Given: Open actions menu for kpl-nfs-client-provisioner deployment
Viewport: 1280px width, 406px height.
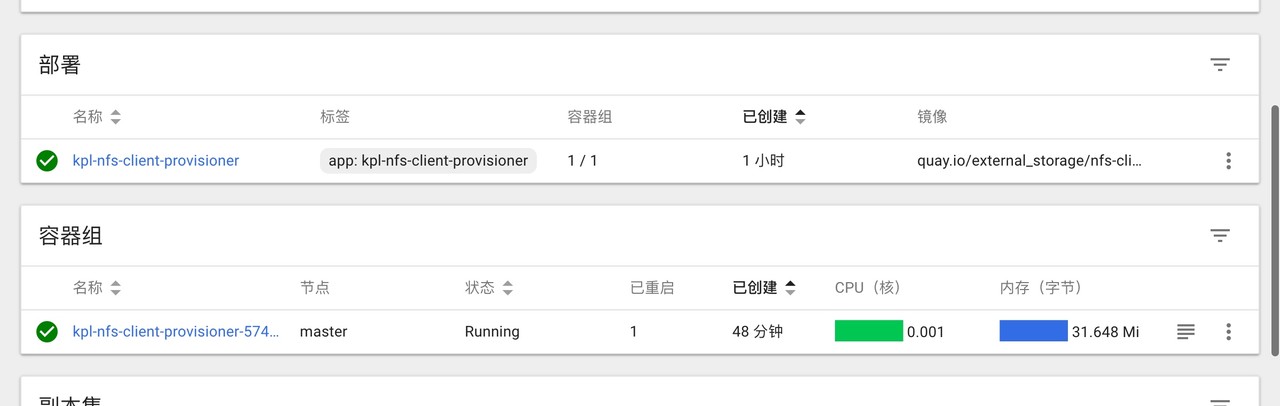Looking at the screenshot, I should [x=1228, y=161].
